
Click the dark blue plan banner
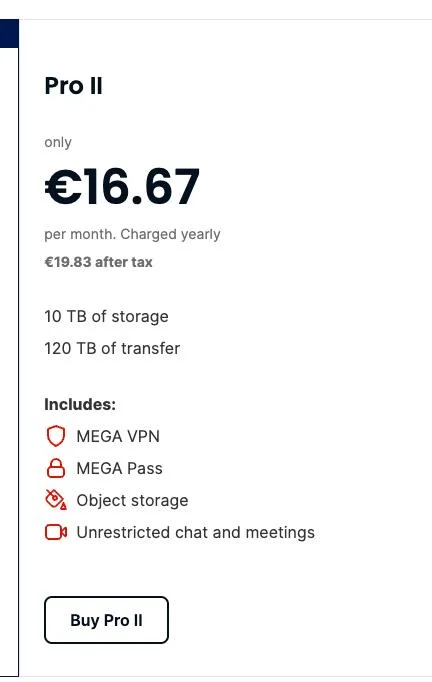(x=9, y=33)
